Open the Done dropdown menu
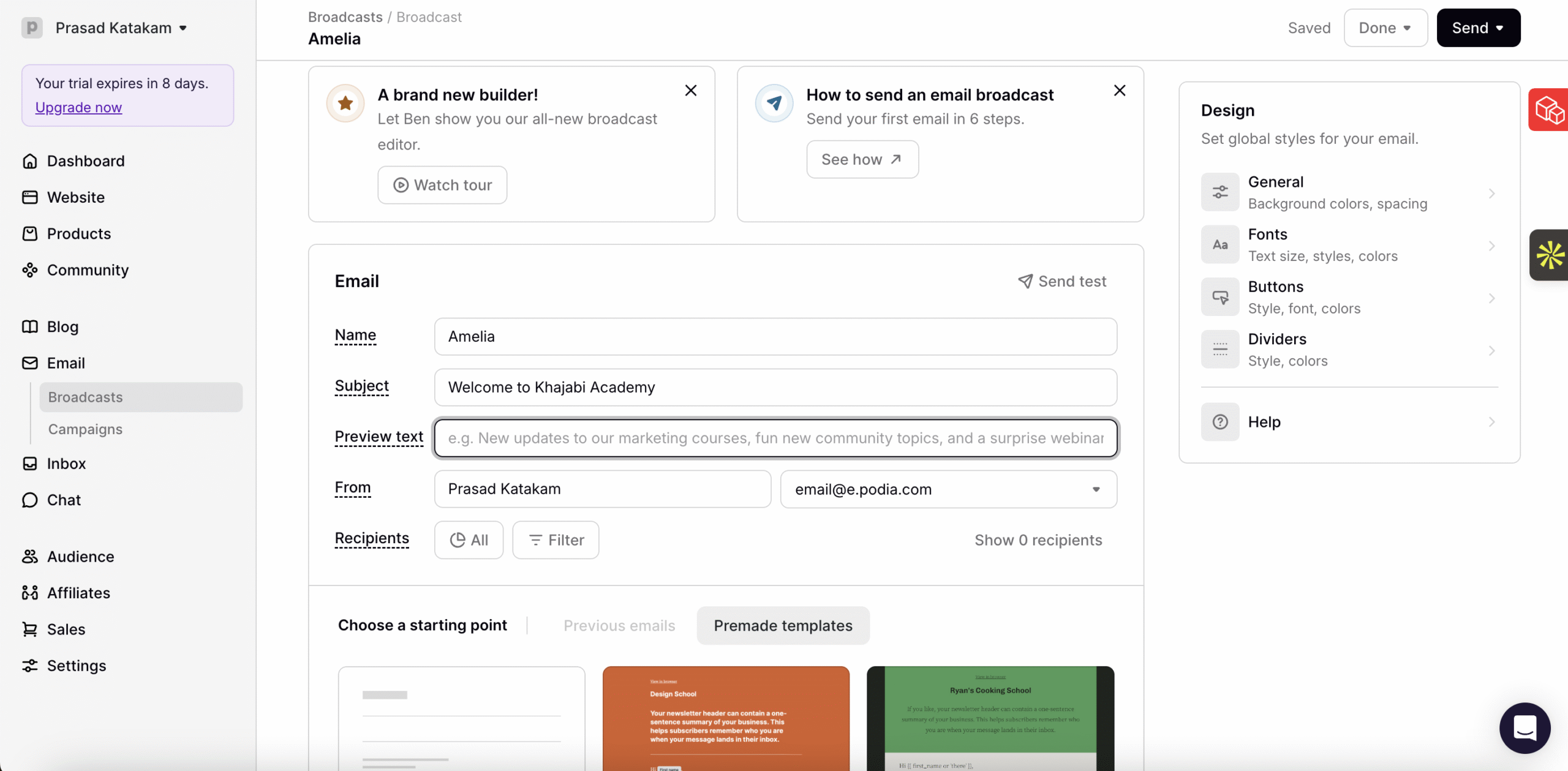 pos(1385,28)
